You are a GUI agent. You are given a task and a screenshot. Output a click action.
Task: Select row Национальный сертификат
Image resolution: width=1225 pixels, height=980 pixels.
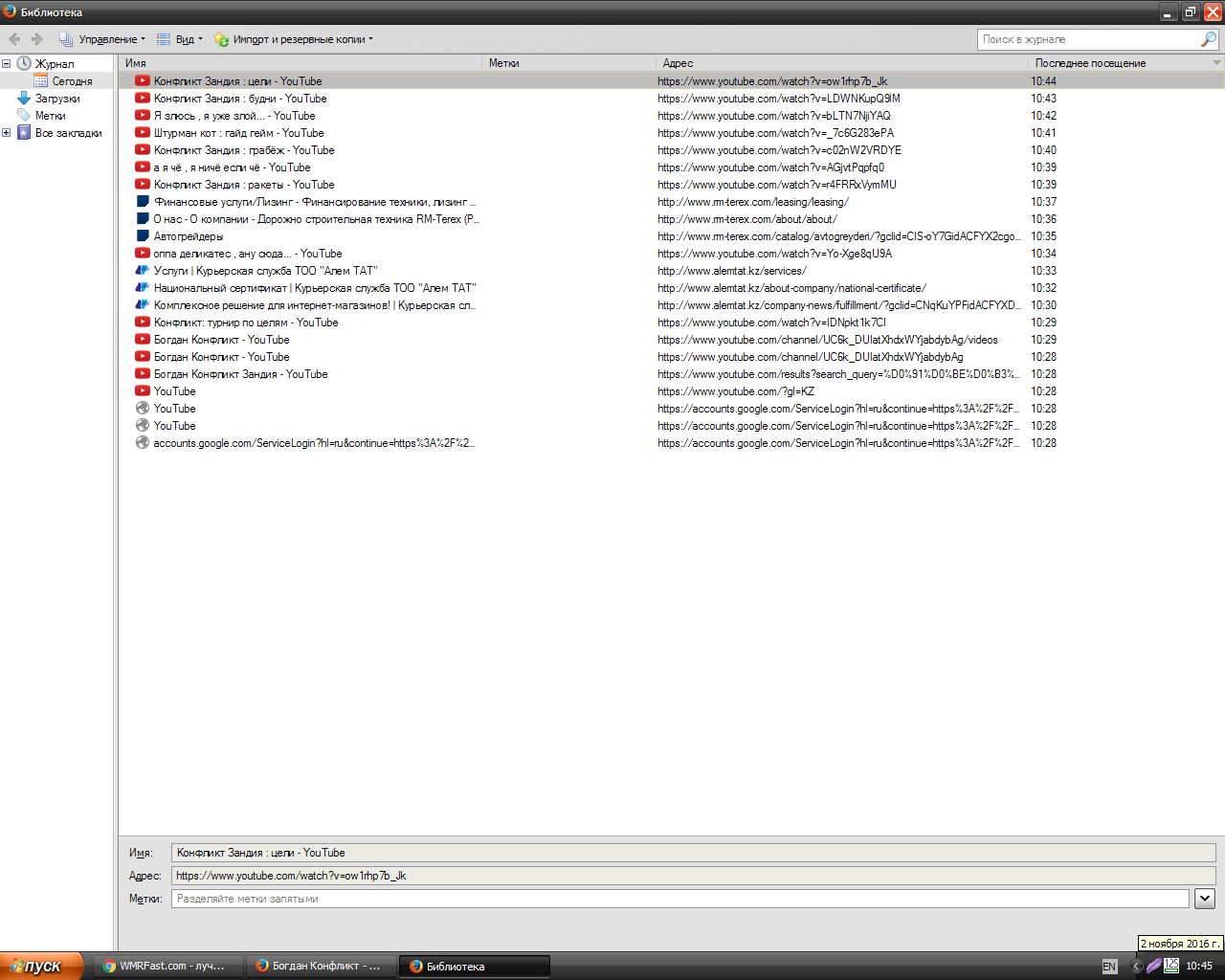pyautogui.click(x=672, y=288)
